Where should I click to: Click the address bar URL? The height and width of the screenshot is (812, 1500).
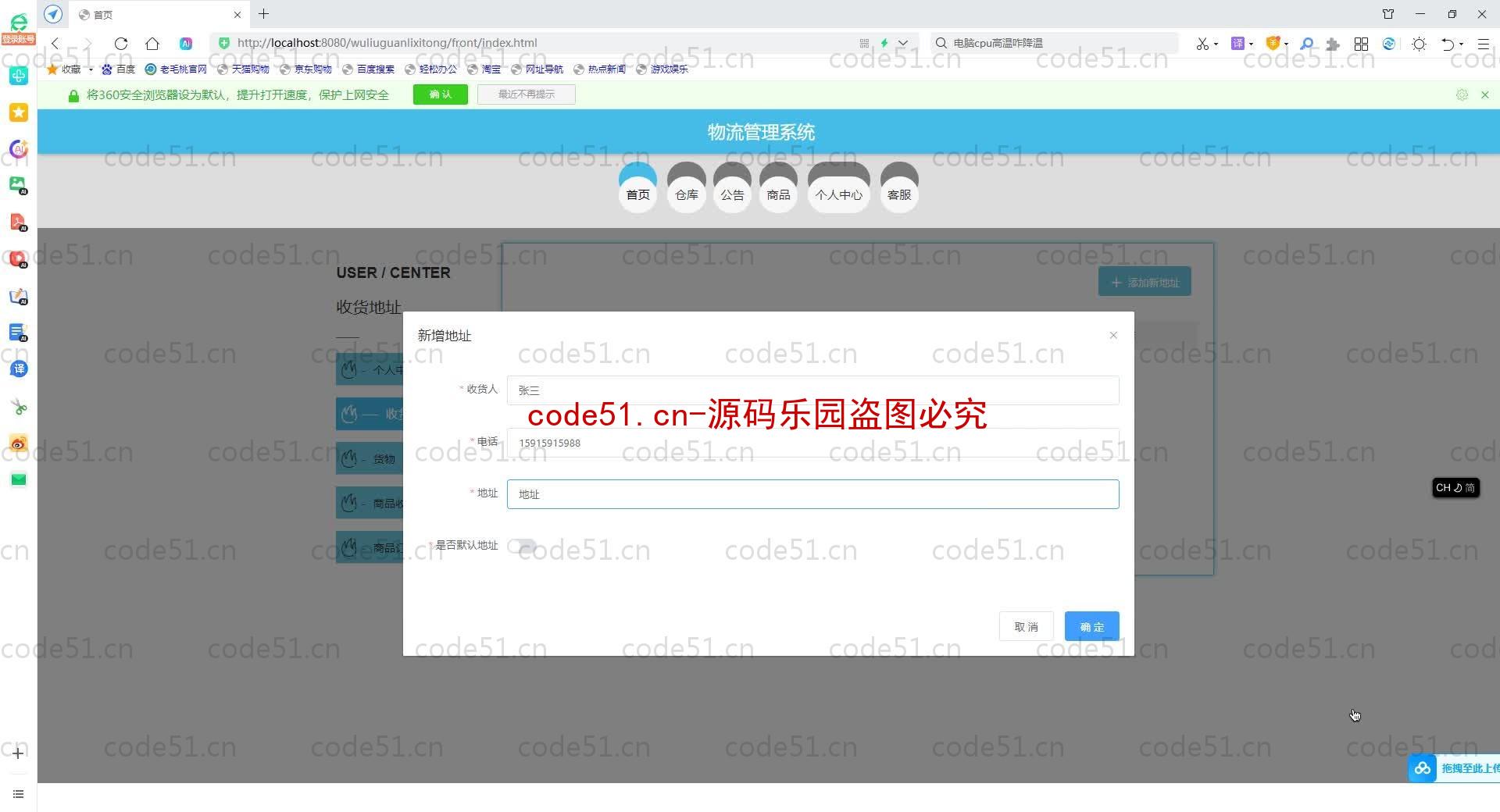tap(387, 43)
